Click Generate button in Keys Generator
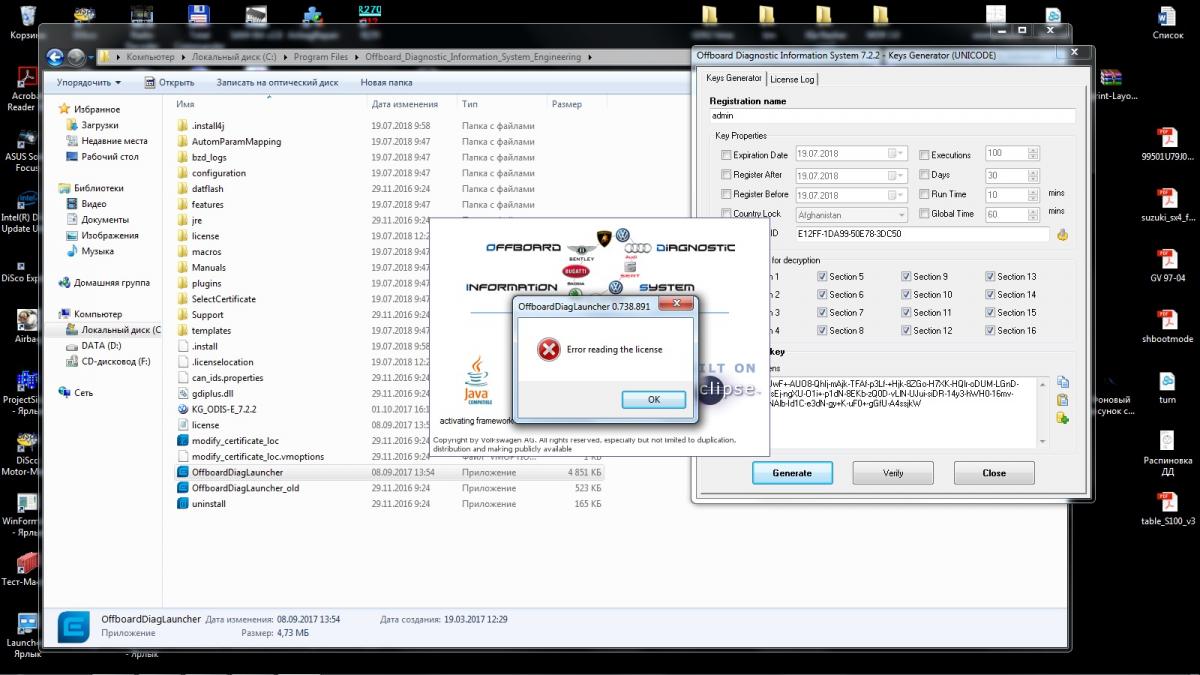This screenshot has height=675, width=1200. pyautogui.click(x=792, y=473)
